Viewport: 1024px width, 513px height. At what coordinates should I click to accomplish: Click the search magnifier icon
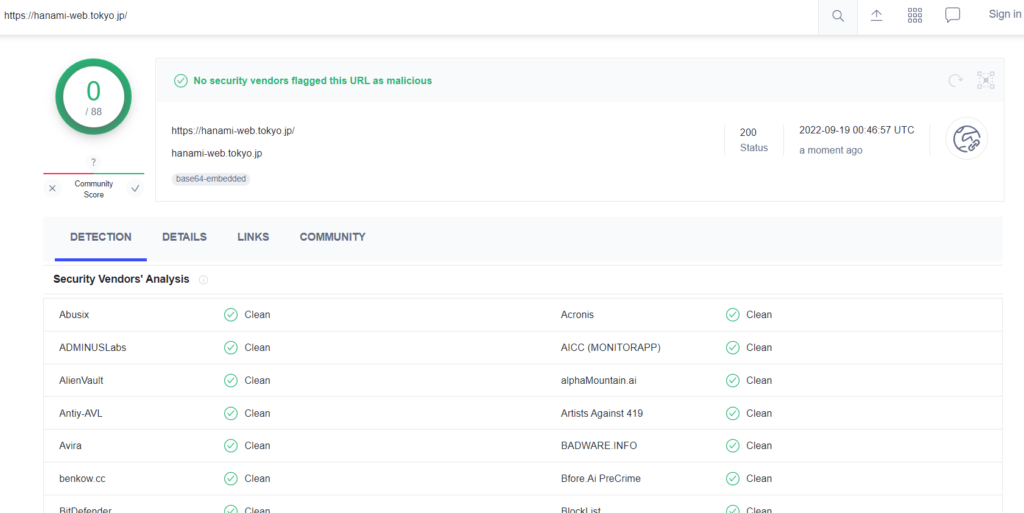click(837, 16)
